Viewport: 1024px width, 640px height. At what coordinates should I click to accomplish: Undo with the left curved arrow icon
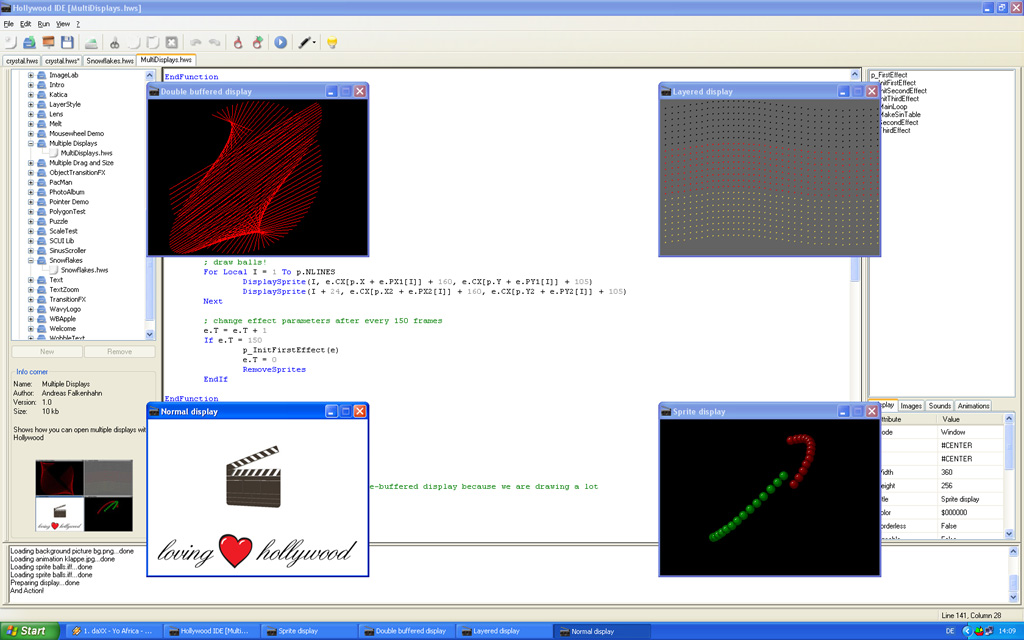(x=196, y=42)
